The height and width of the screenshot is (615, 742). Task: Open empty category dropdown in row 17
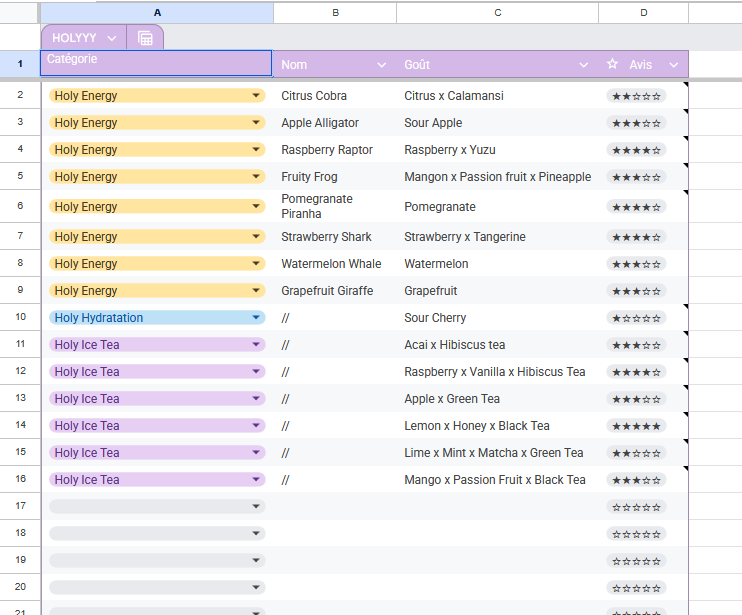pyautogui.click(x=256, y=506)
